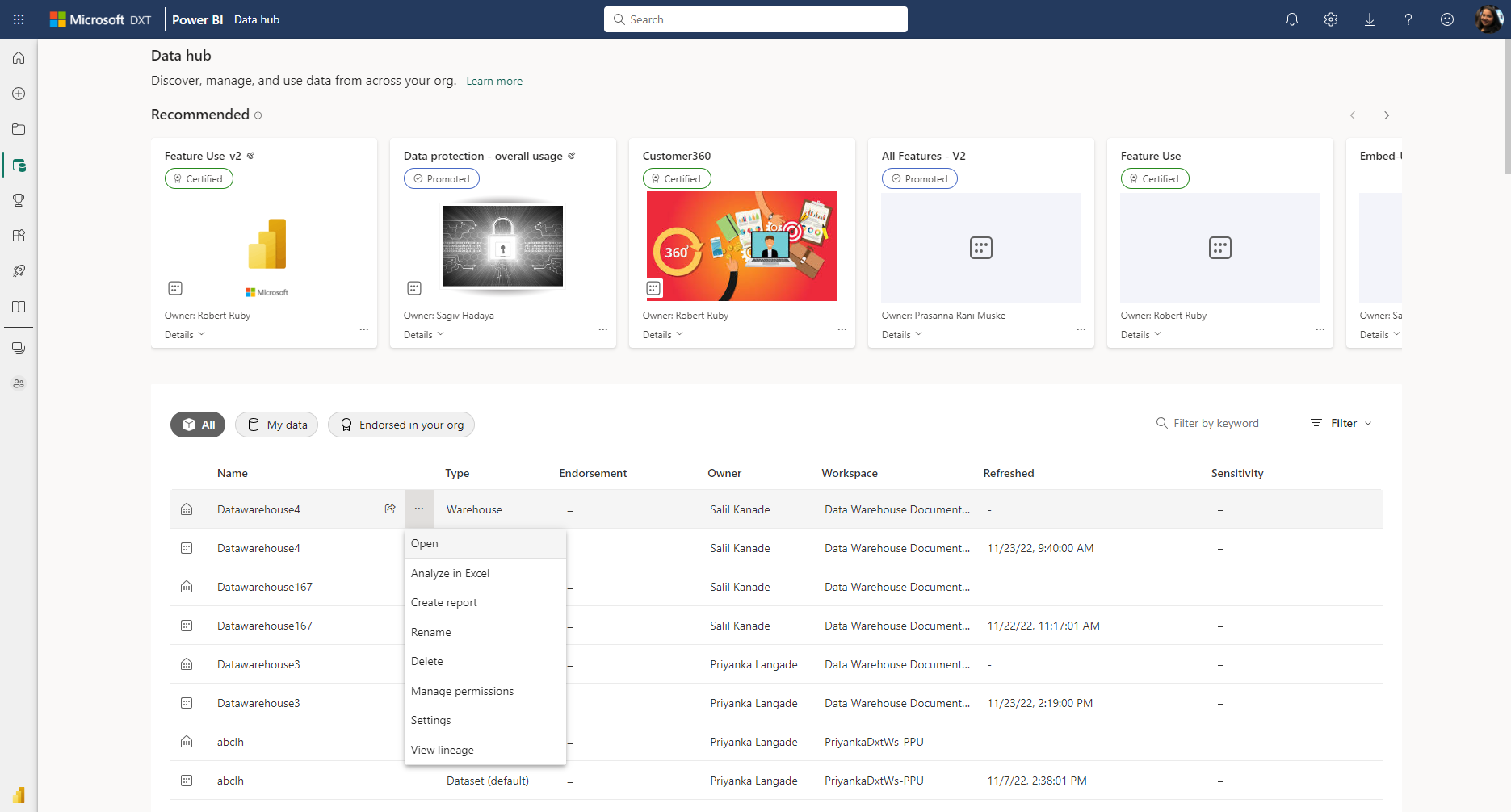Screen dimensions: 1511x812
Task: Expand Details on Data protection card
Action: pos(424,335)
